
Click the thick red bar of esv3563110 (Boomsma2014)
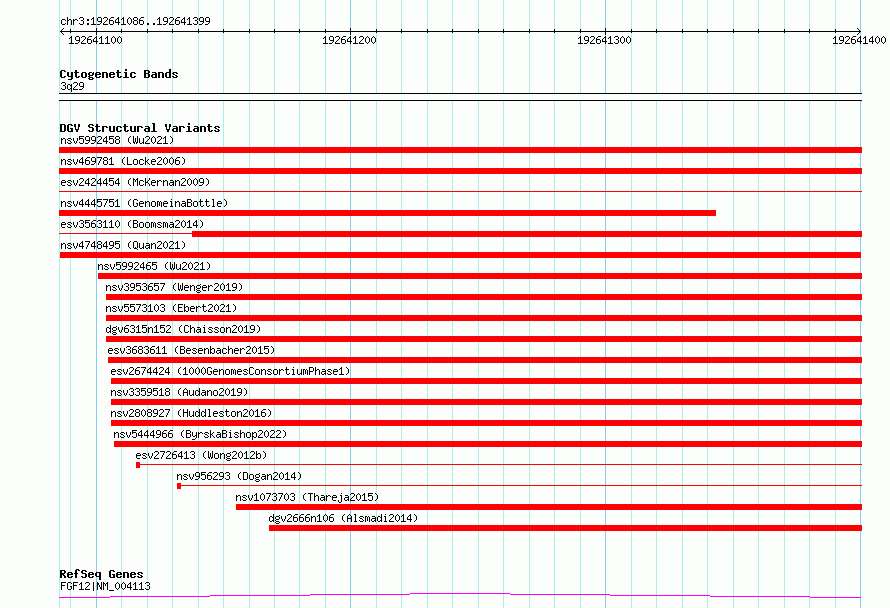pos(527,234)
